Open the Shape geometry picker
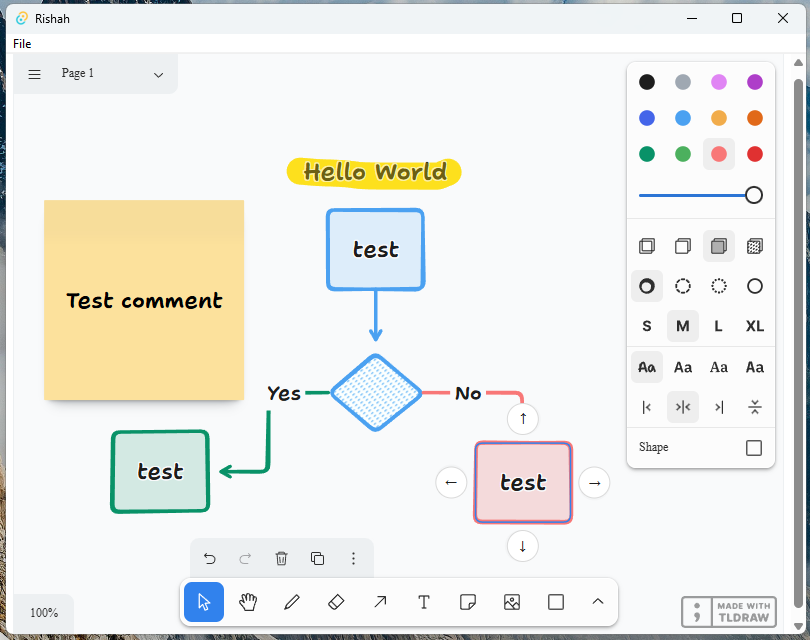The image size is (810, 640). click(754, 448)
